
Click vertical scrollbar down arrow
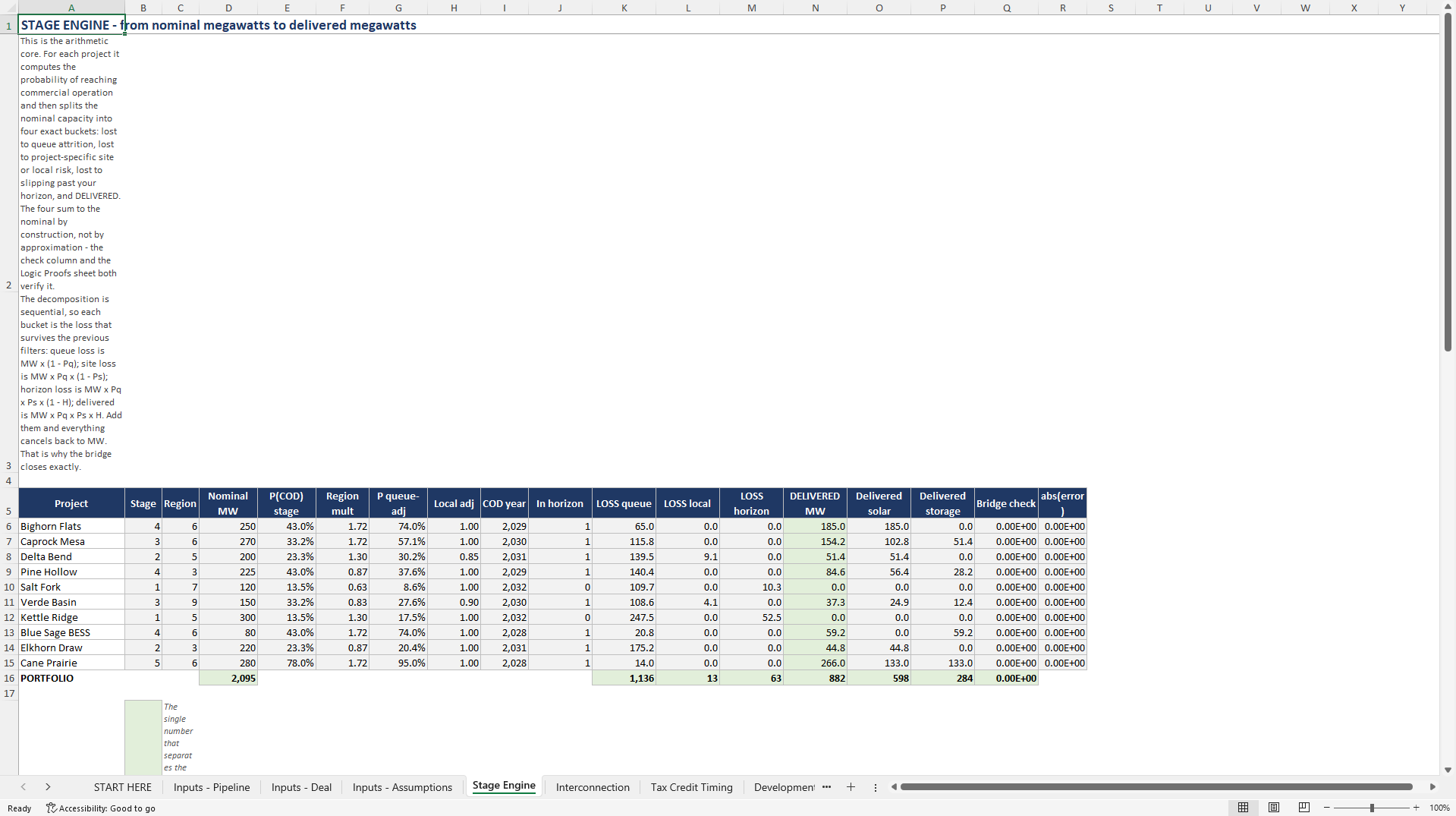[1448, 770]
